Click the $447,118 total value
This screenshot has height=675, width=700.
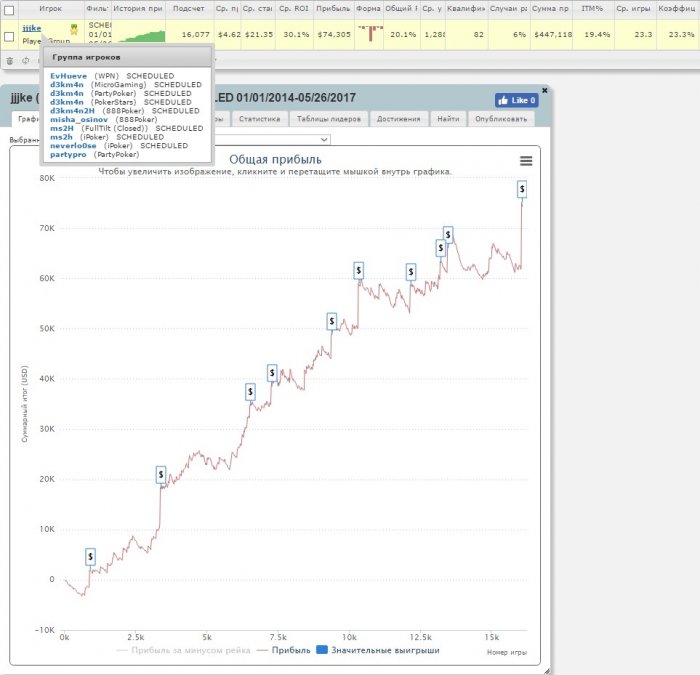[553, 34]
